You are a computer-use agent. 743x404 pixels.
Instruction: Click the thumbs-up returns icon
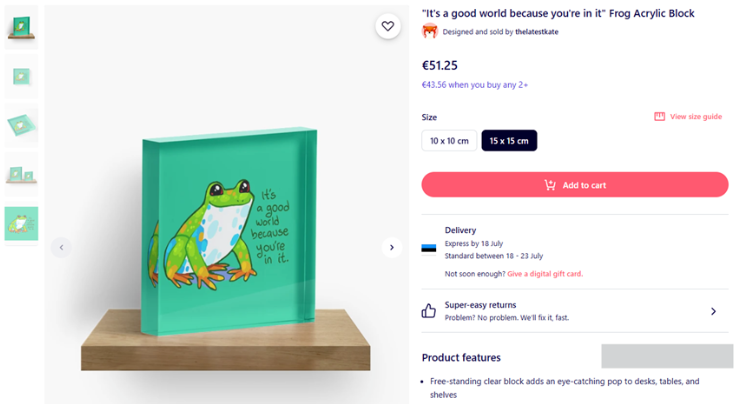coord(429,311)
